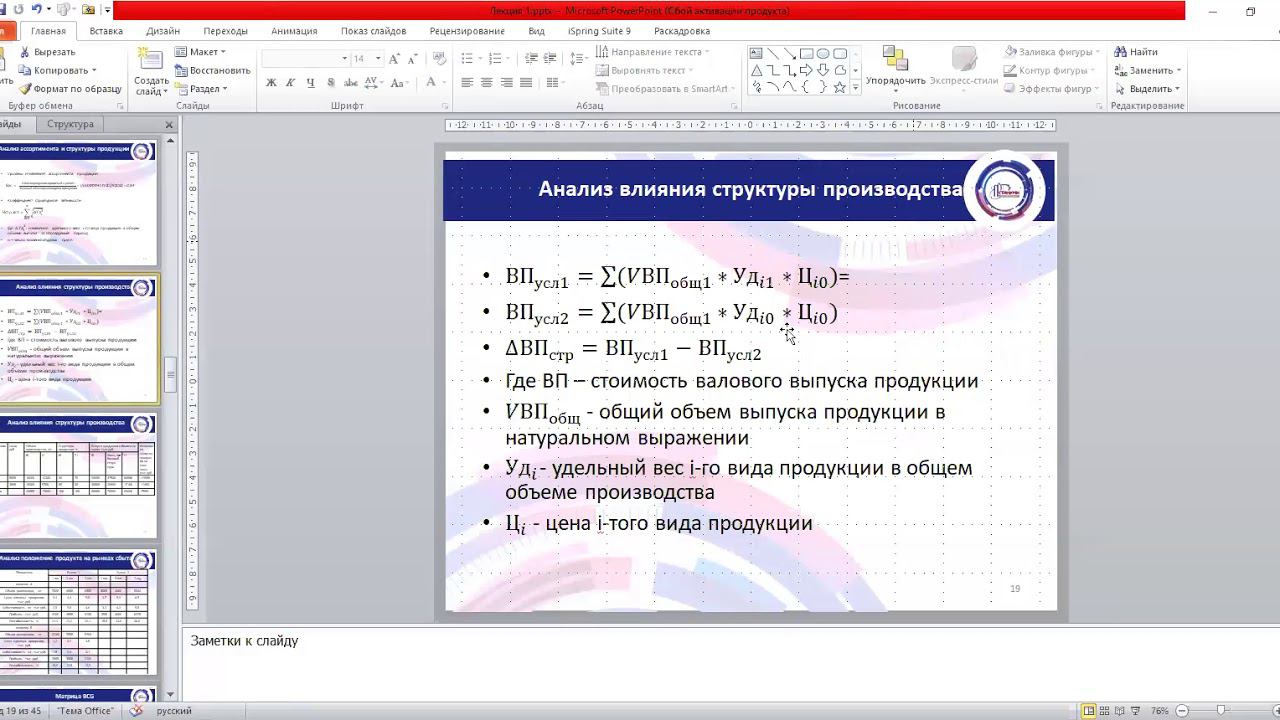Switch to Structure (Структура) pane tab

point(70,124)
